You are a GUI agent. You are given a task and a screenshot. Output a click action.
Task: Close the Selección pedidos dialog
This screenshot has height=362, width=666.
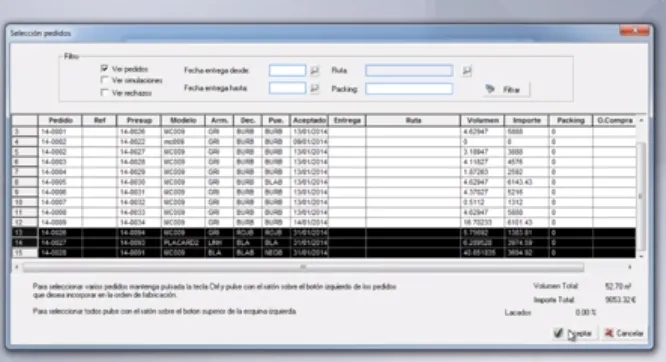point(634,31)
